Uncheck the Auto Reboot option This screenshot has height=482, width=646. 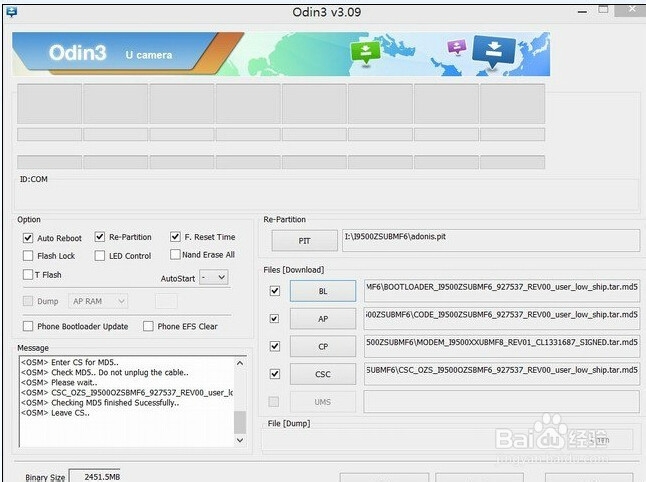[28, 238]
